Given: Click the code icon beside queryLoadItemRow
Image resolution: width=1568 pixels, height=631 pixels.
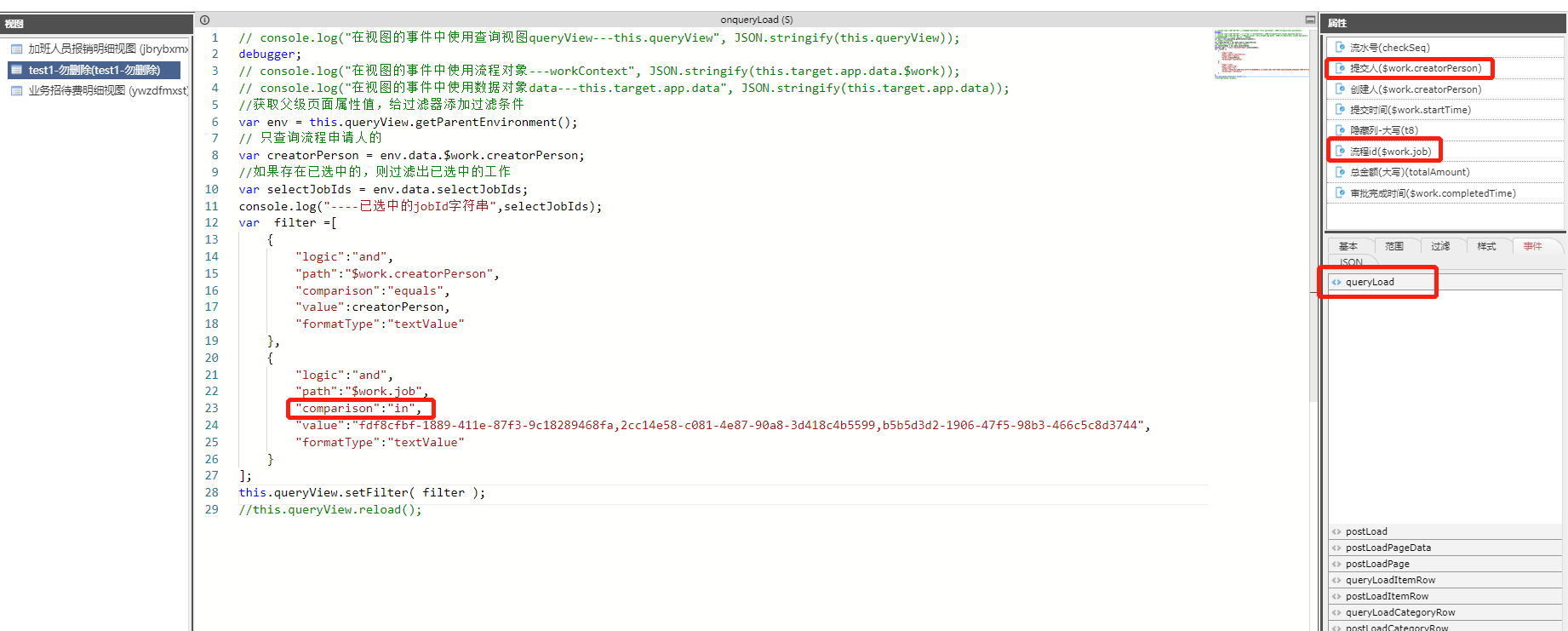Looking at the screenshot, I should coord(1336,581).
